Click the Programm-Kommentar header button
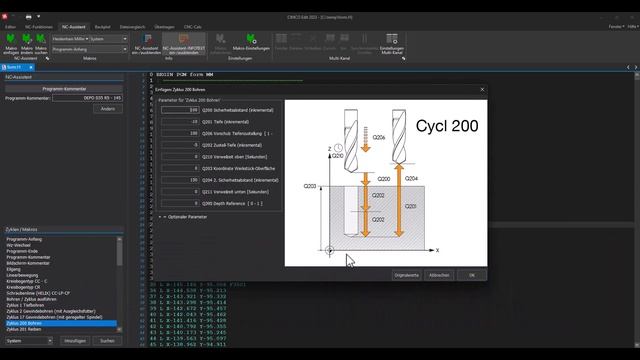 click(x=64, y=89)
